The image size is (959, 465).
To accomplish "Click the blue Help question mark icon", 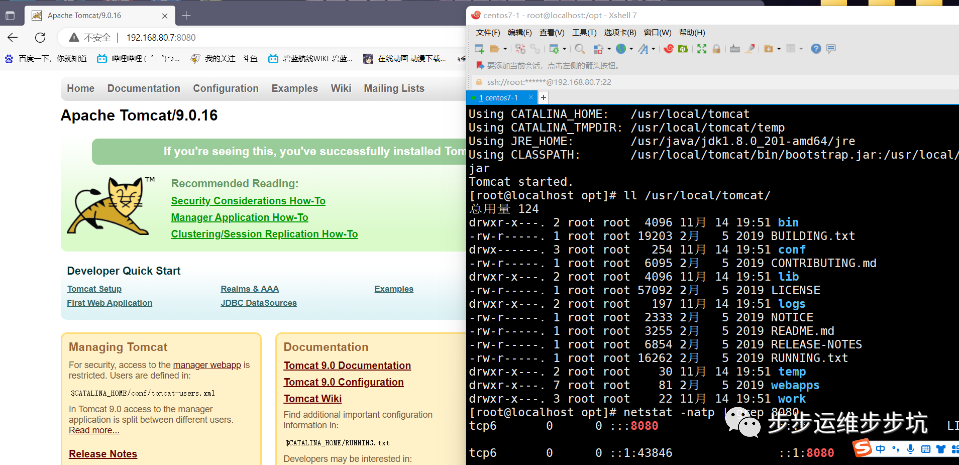I will [x=816, y=49].
